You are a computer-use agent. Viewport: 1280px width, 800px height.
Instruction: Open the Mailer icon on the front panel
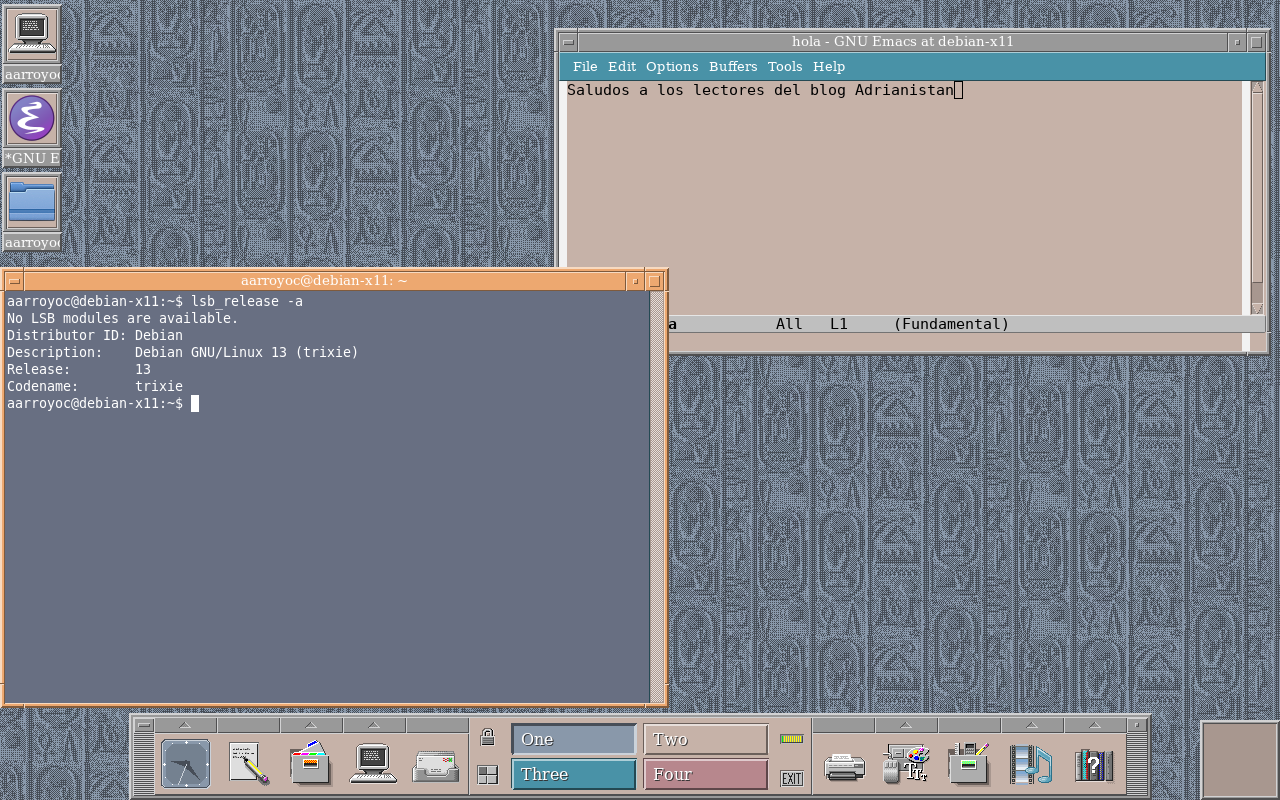point(436,765)
